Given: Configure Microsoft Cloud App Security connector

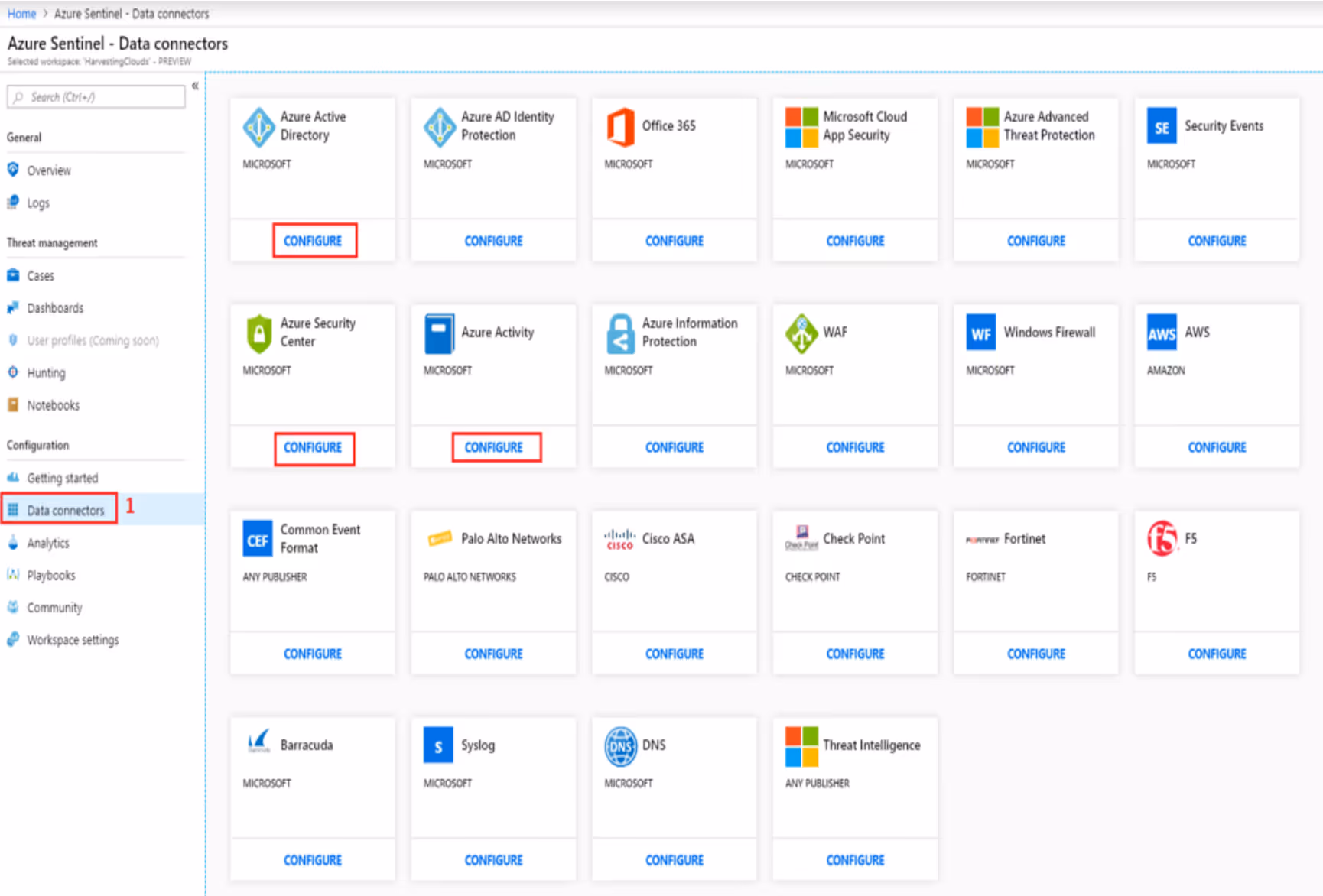Looking at the screenshot, I should 855,241.
